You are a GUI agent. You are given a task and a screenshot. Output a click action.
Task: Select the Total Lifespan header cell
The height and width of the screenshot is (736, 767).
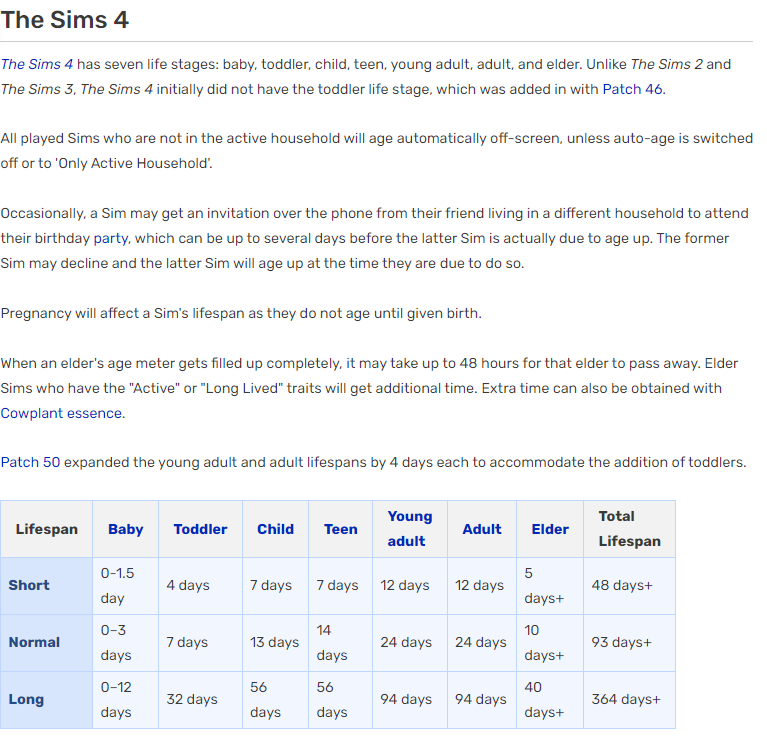[x=629, y=529]
